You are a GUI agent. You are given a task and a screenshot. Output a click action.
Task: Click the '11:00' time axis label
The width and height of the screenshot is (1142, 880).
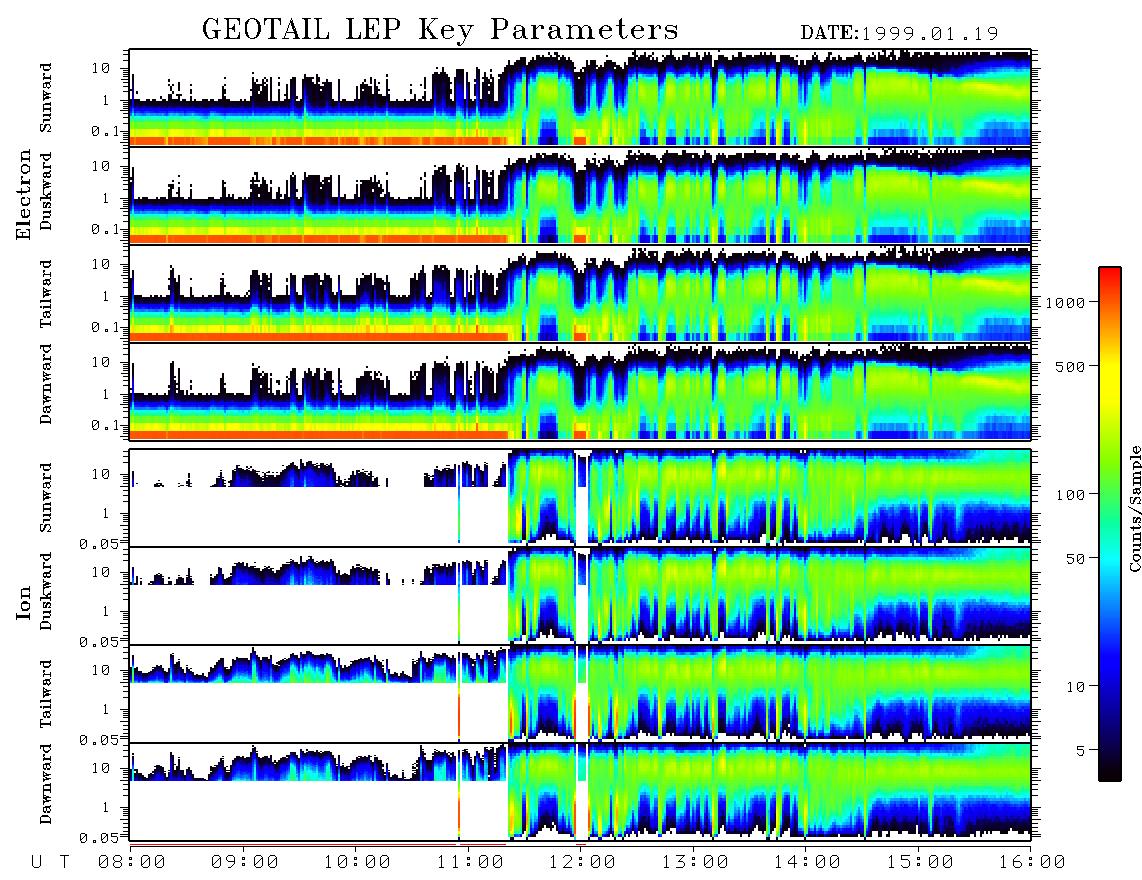(x=470, y=862)
